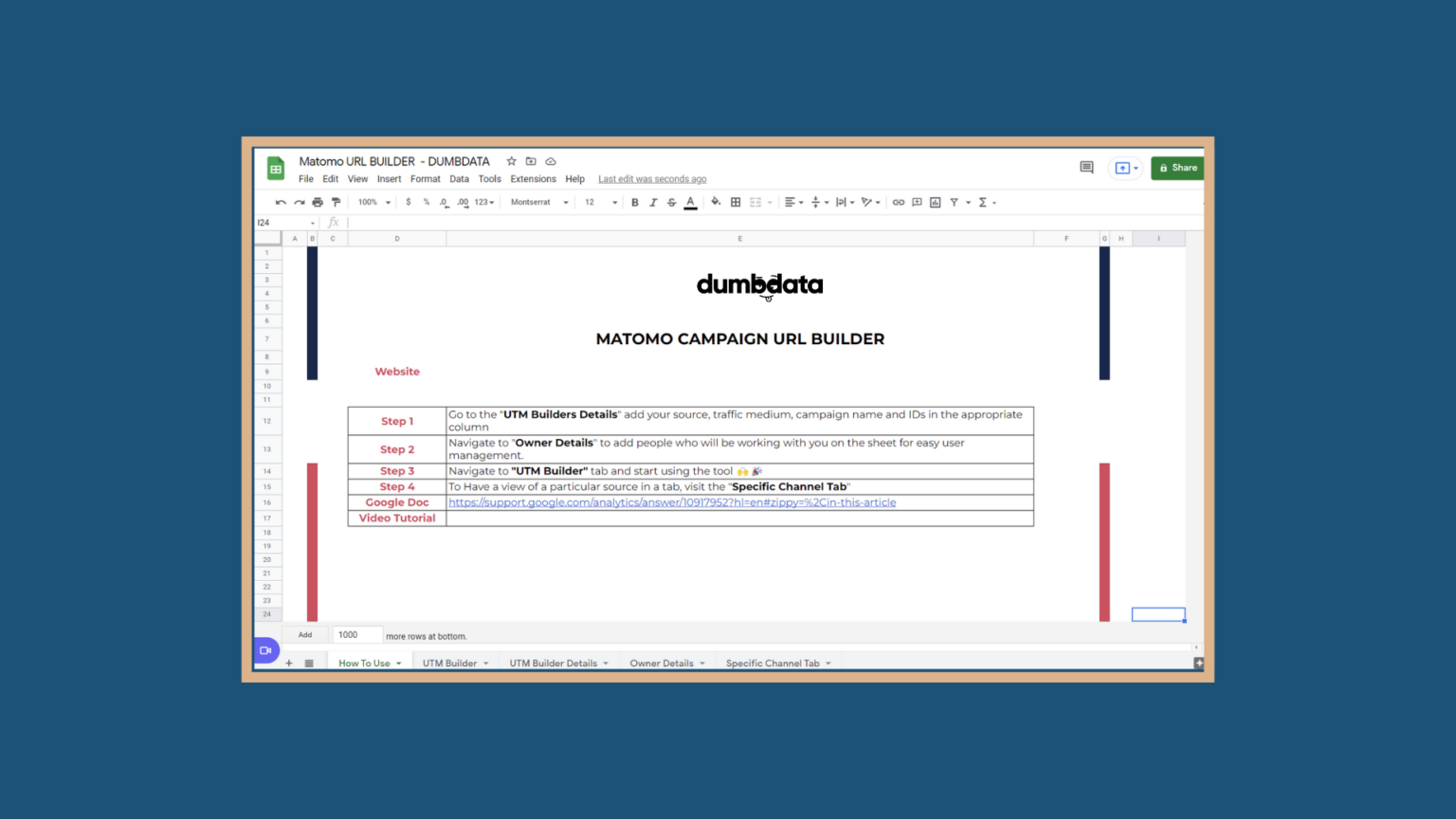Click the green Share button
Image resolution: width=1456 pixels, height=819 pixels.
pos(1177,168)
